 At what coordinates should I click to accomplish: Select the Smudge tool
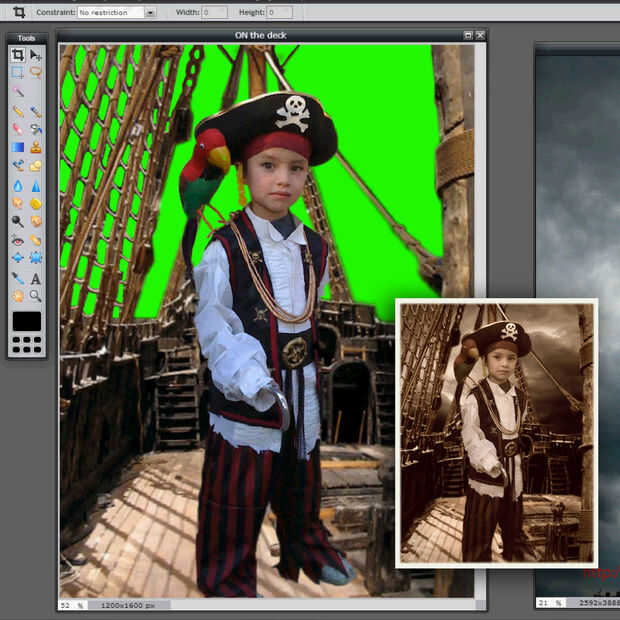click(17, 203)
